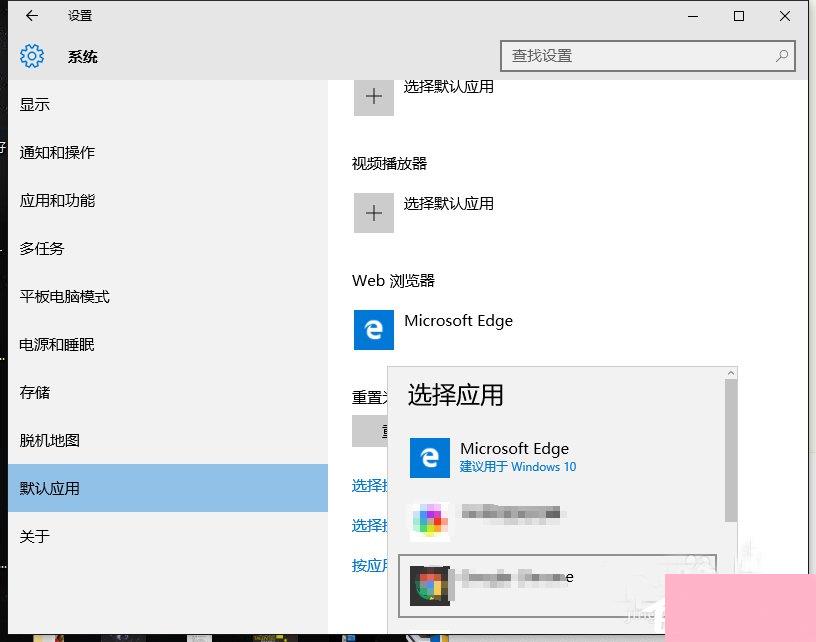Choose the Chrome browser entry in popup

coord(557,586)
